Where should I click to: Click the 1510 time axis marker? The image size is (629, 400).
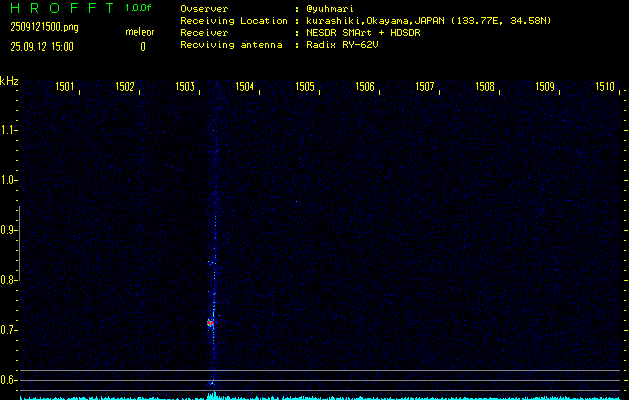tap(605, 86)
